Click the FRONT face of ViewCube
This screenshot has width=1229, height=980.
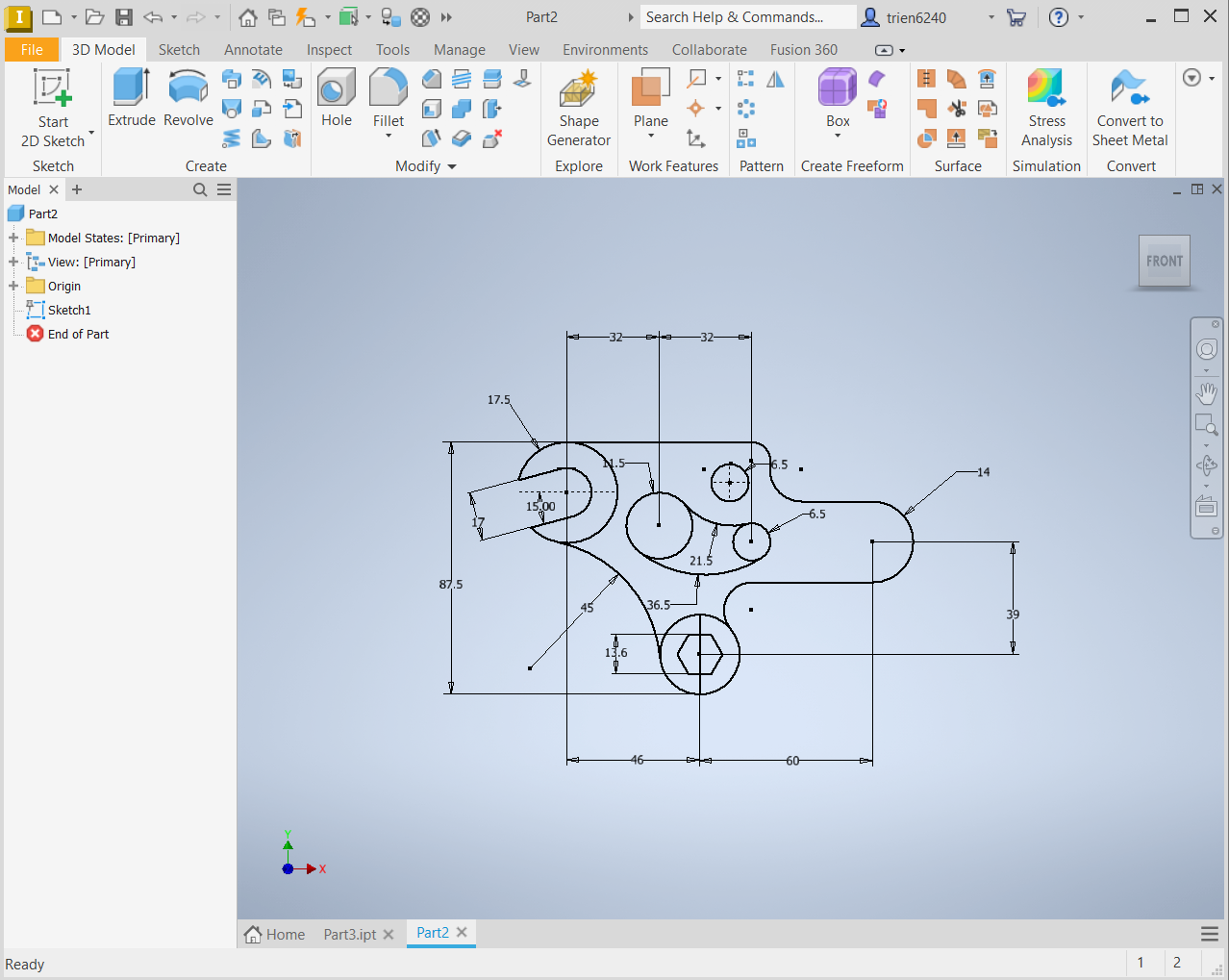click(x=1164, y=261)
